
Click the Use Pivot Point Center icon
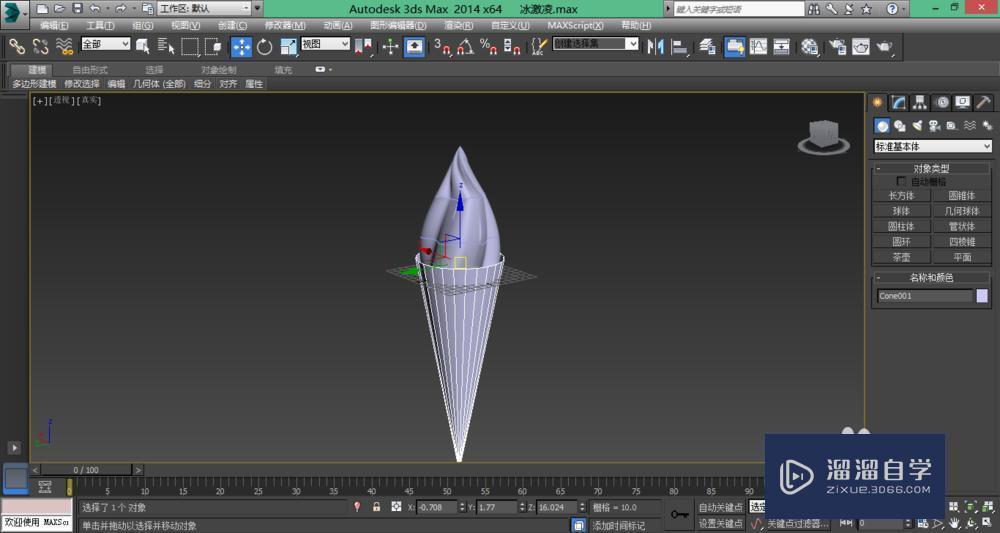364,46
